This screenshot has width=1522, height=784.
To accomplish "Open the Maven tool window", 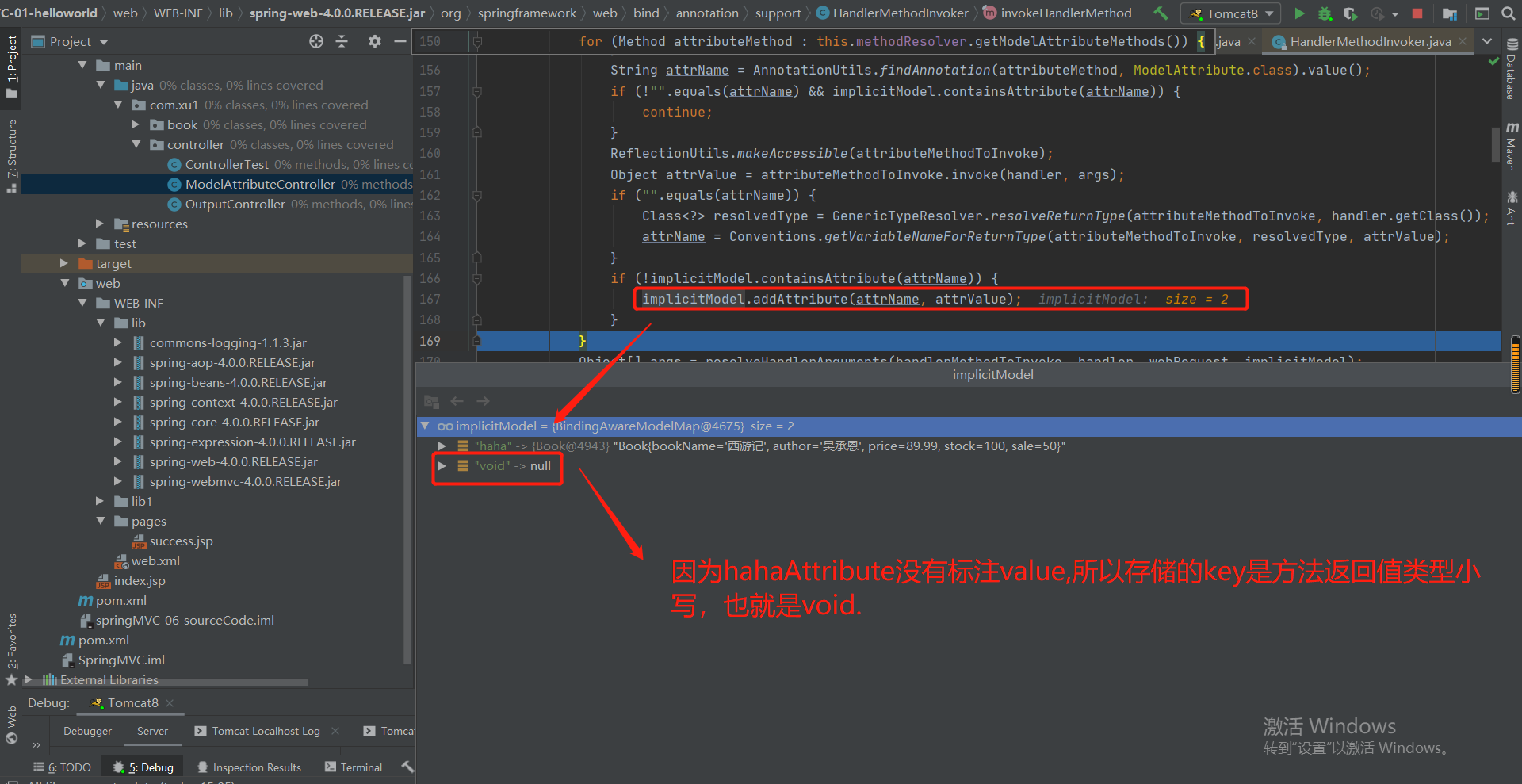I will click(x=1512, y=147).
